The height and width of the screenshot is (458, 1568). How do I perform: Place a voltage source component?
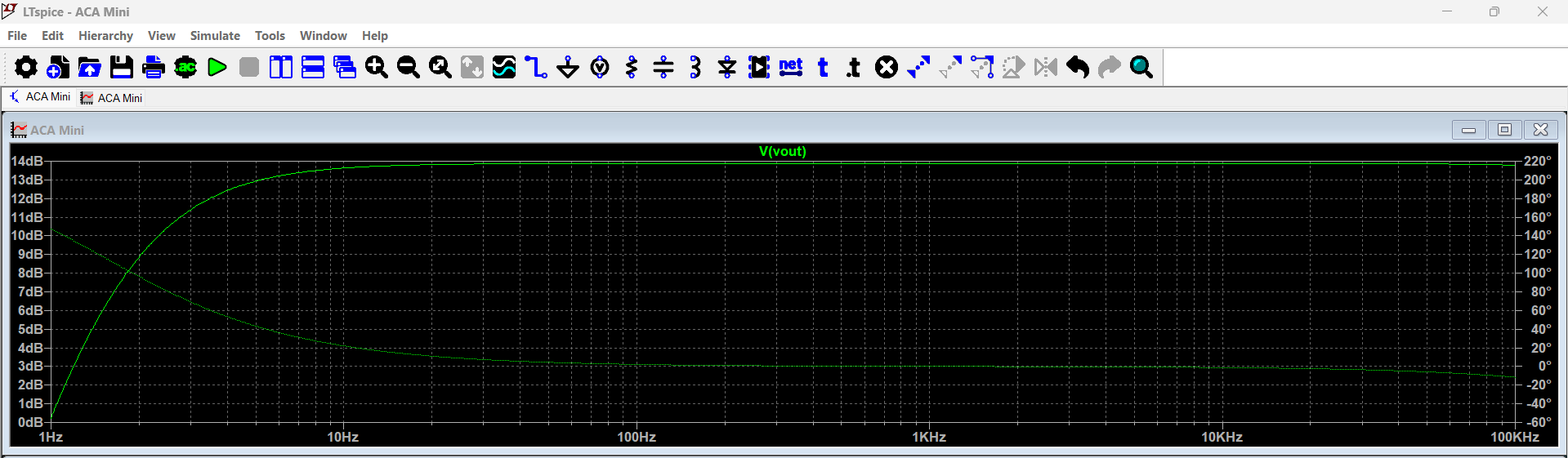600,67
